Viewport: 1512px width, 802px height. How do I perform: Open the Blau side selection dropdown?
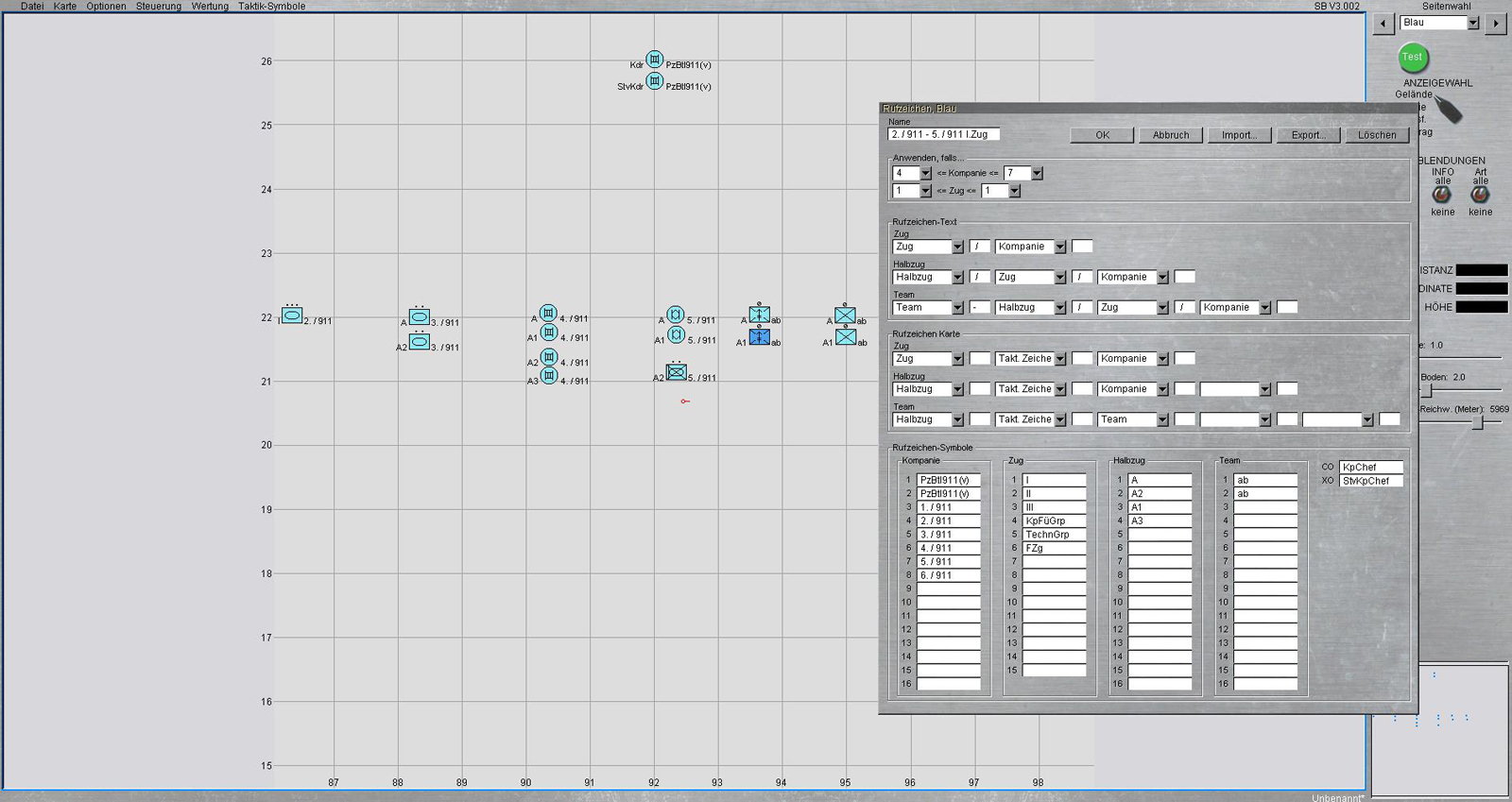[x=1472, y=24]
